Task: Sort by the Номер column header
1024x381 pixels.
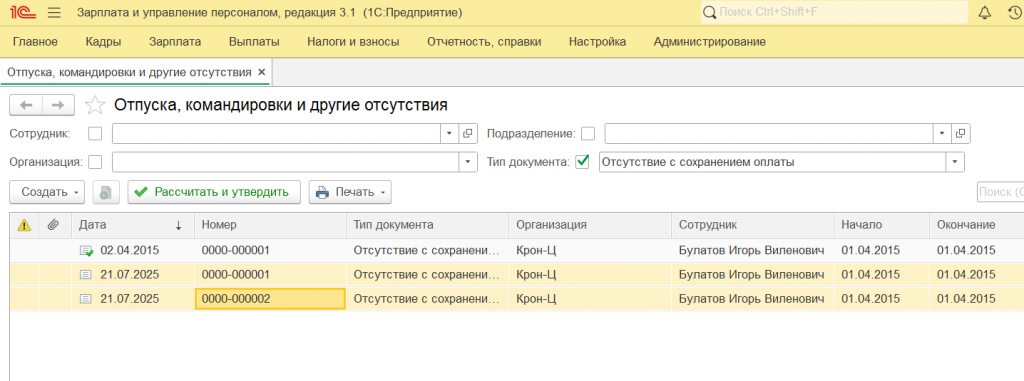Action: point(270,225)
